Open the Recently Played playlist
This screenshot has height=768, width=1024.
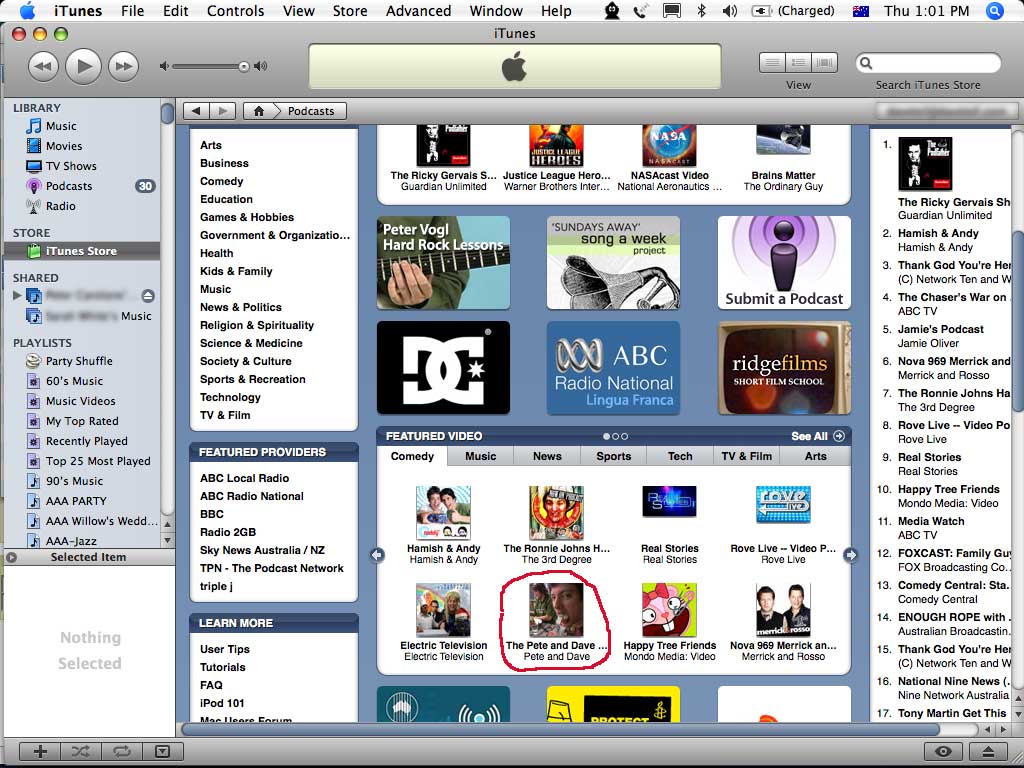[x=86, y=441]
